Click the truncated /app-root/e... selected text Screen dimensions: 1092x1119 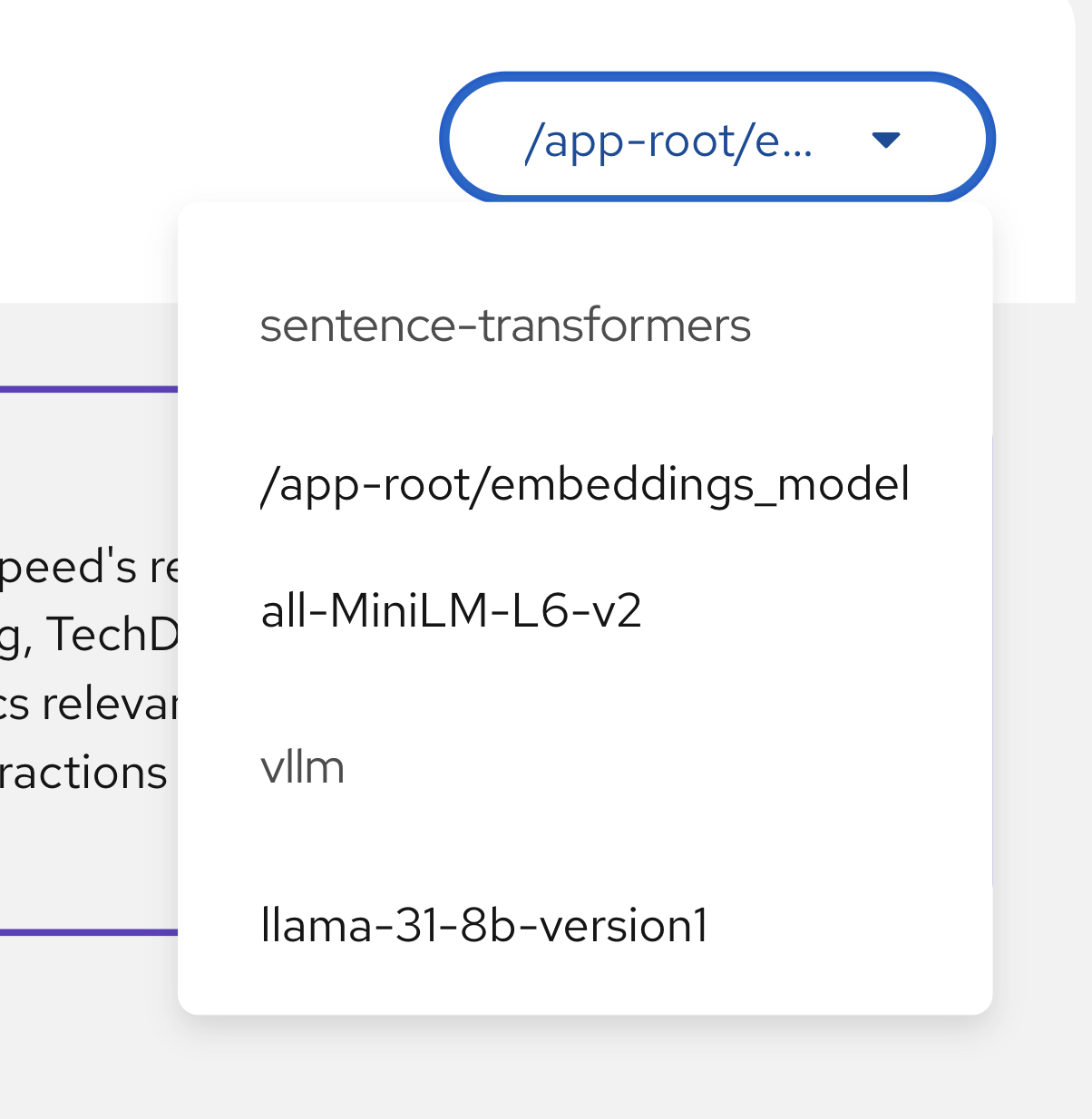(x=668, y=141)
